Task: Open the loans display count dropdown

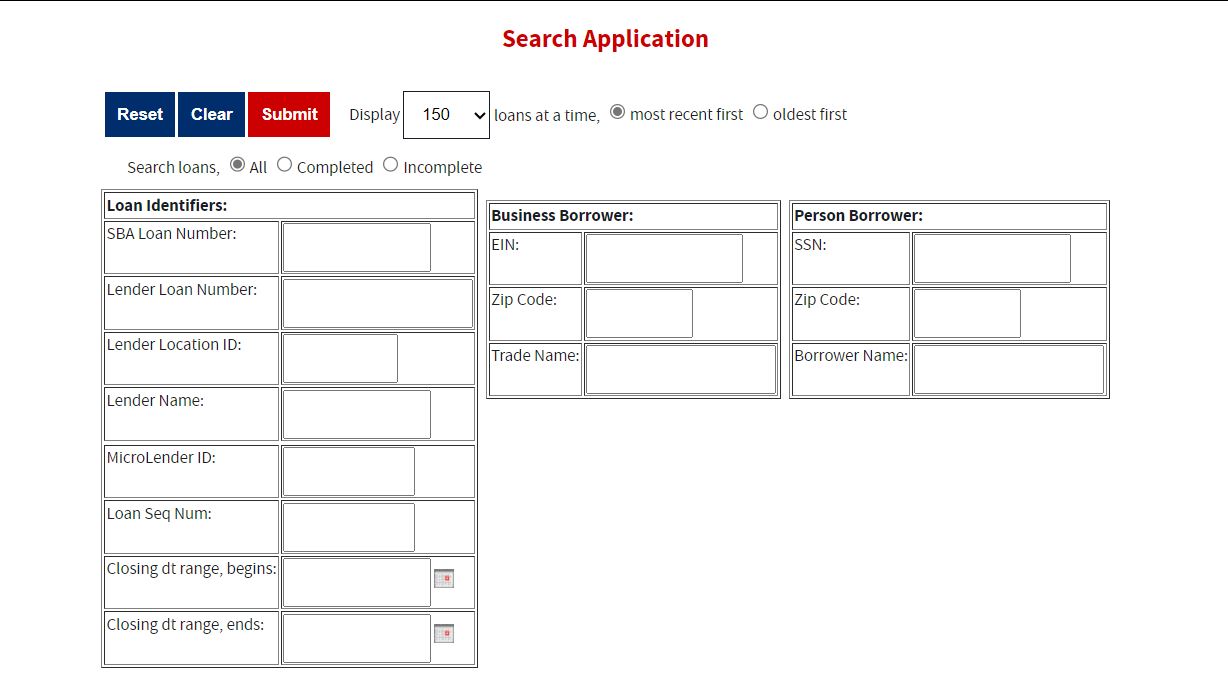Action: [446, 115]
